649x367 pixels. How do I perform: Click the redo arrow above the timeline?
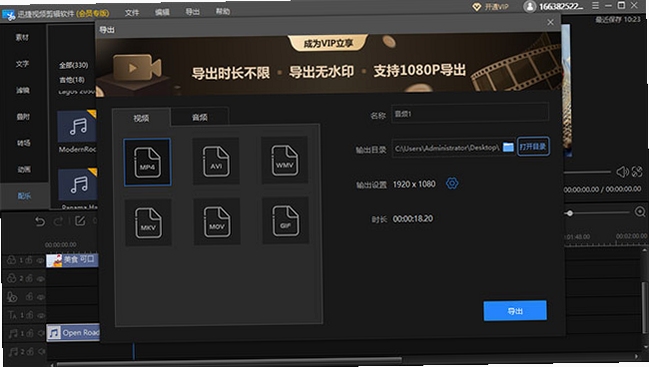point(58,221)
